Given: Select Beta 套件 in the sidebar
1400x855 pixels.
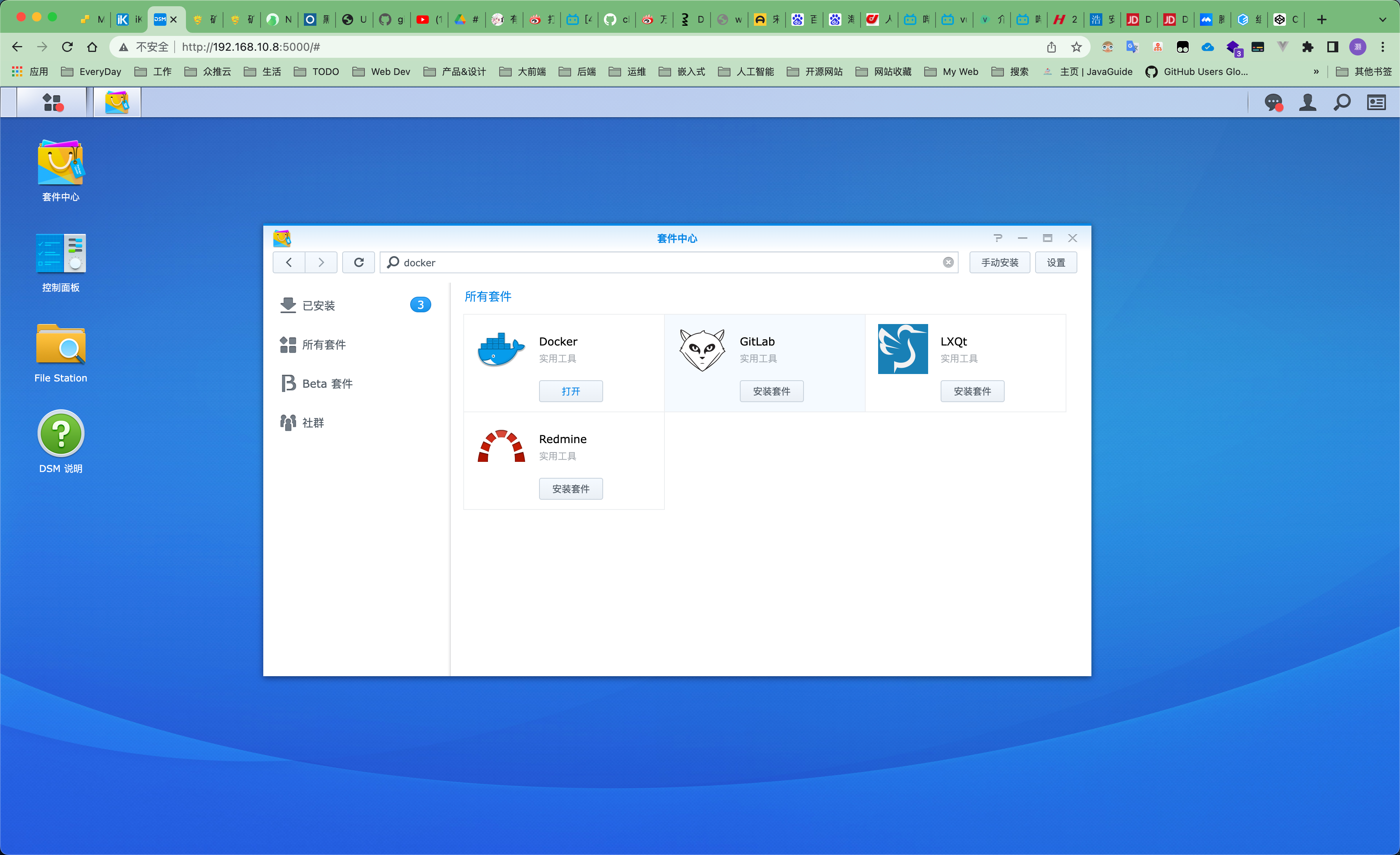Looking at the screenshot, I should click(356, 384).
